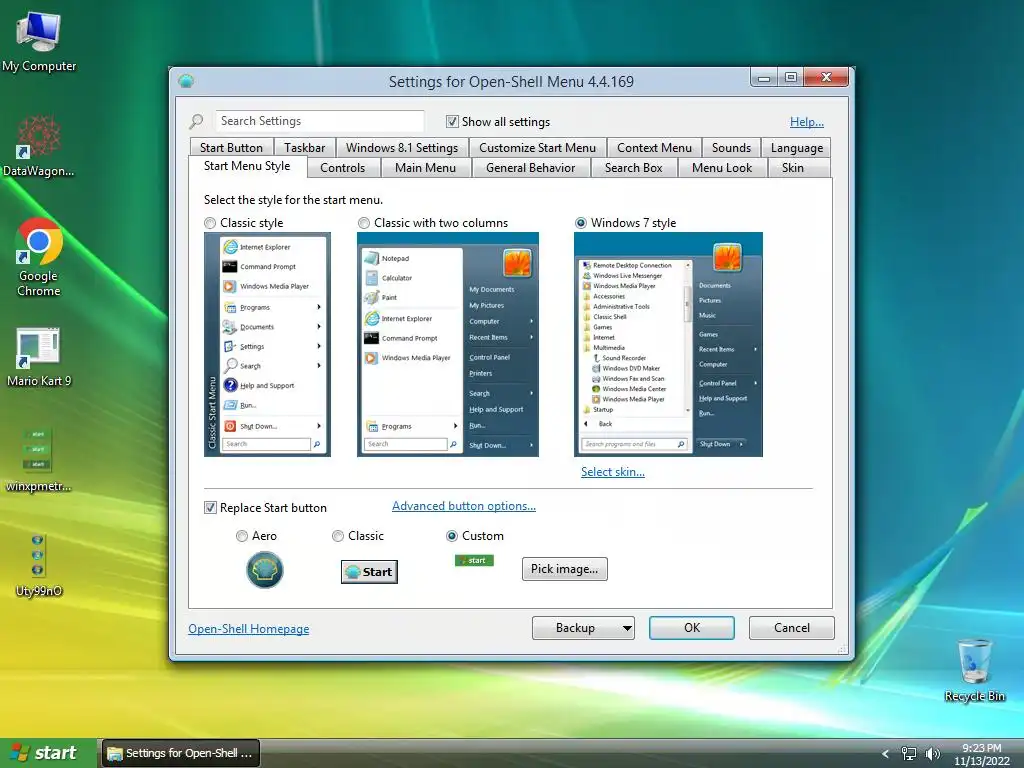Click the Aero shell start button image
Viewport: 1024px width, 768px height.
264,569
